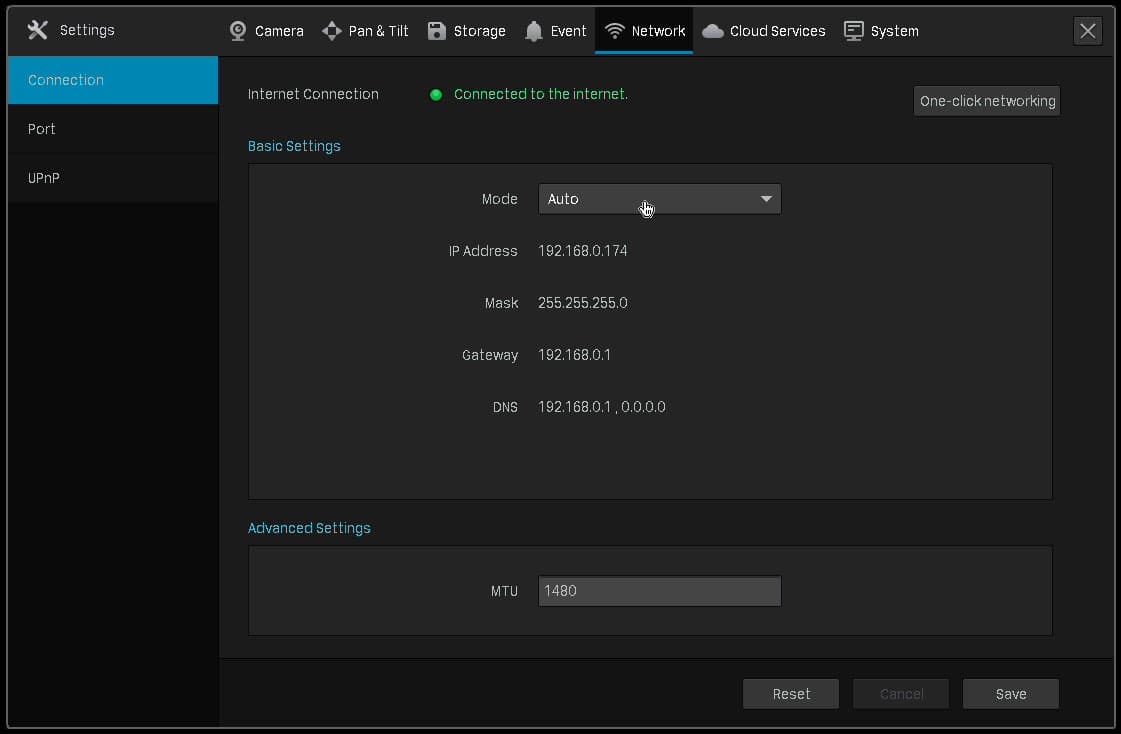Image resolution: width=1121 pixels, height=734 pixels.
Task: Click the DNS field label
Action: click(x=505, y=407)
